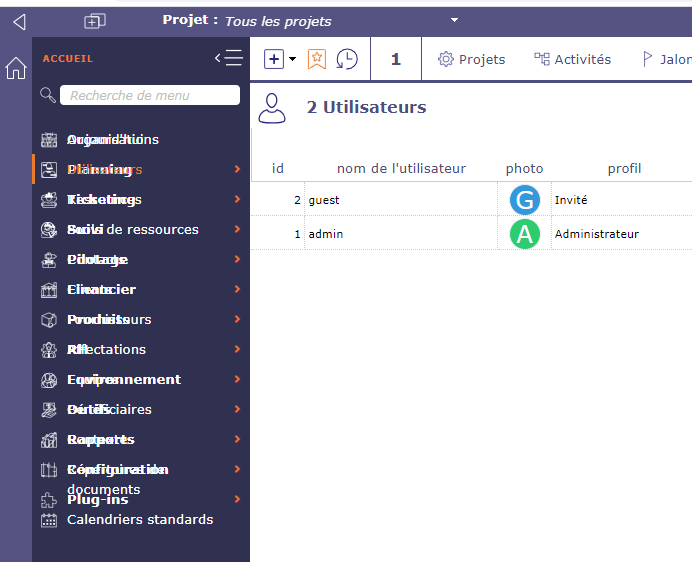The image size is (692, 562).
Task: Open the history clock icon
Action: pos(347,59)
